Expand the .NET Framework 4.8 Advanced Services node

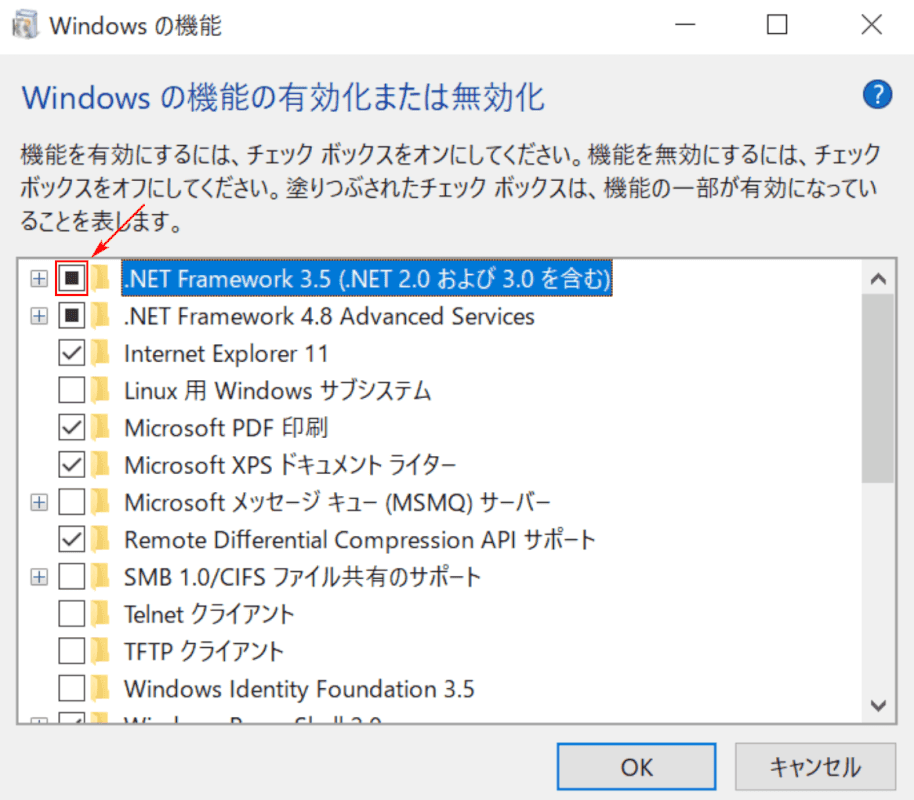tap(39, 316)
